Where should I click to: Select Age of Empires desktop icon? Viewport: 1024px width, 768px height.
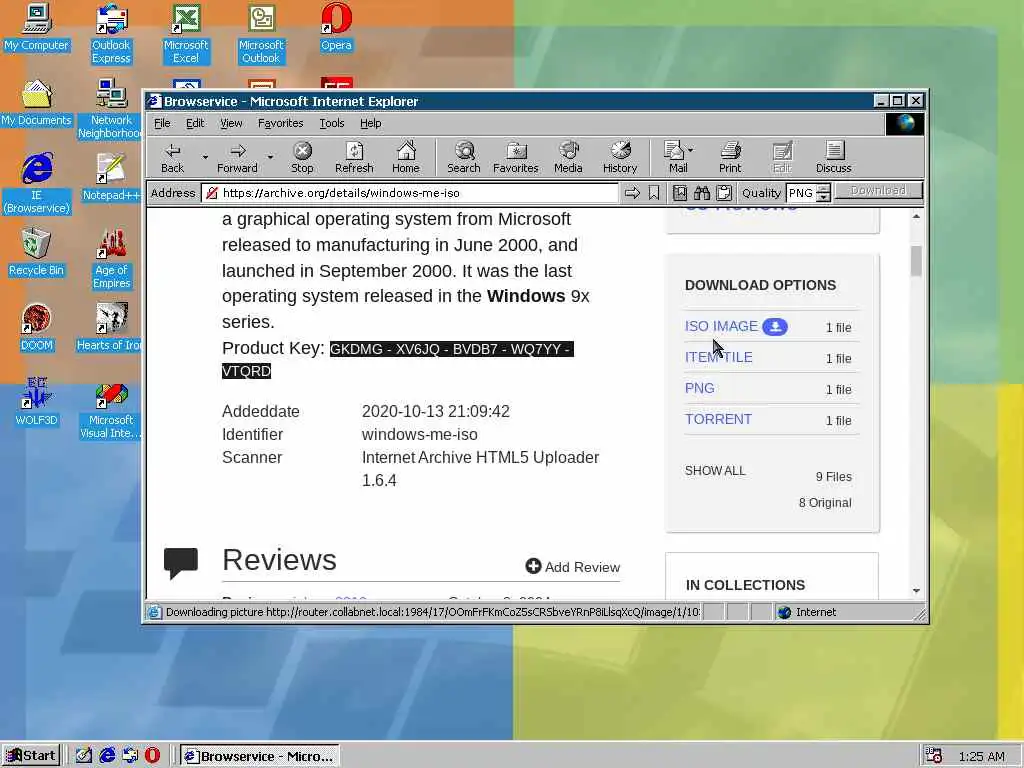(x=111, y=258)
